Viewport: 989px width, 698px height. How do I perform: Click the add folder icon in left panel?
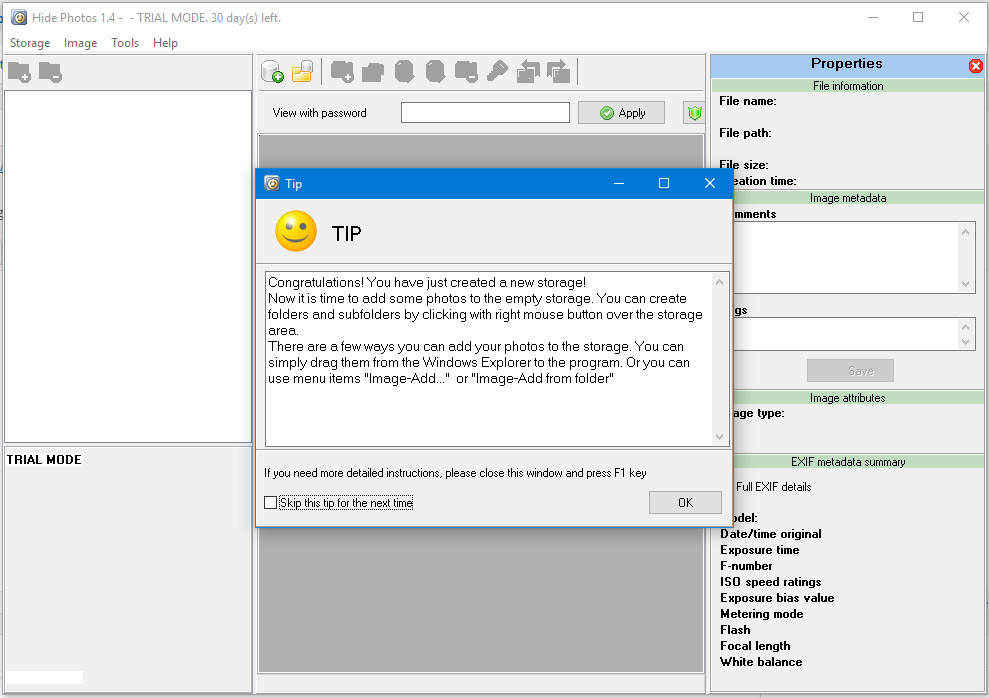(19, 72)
